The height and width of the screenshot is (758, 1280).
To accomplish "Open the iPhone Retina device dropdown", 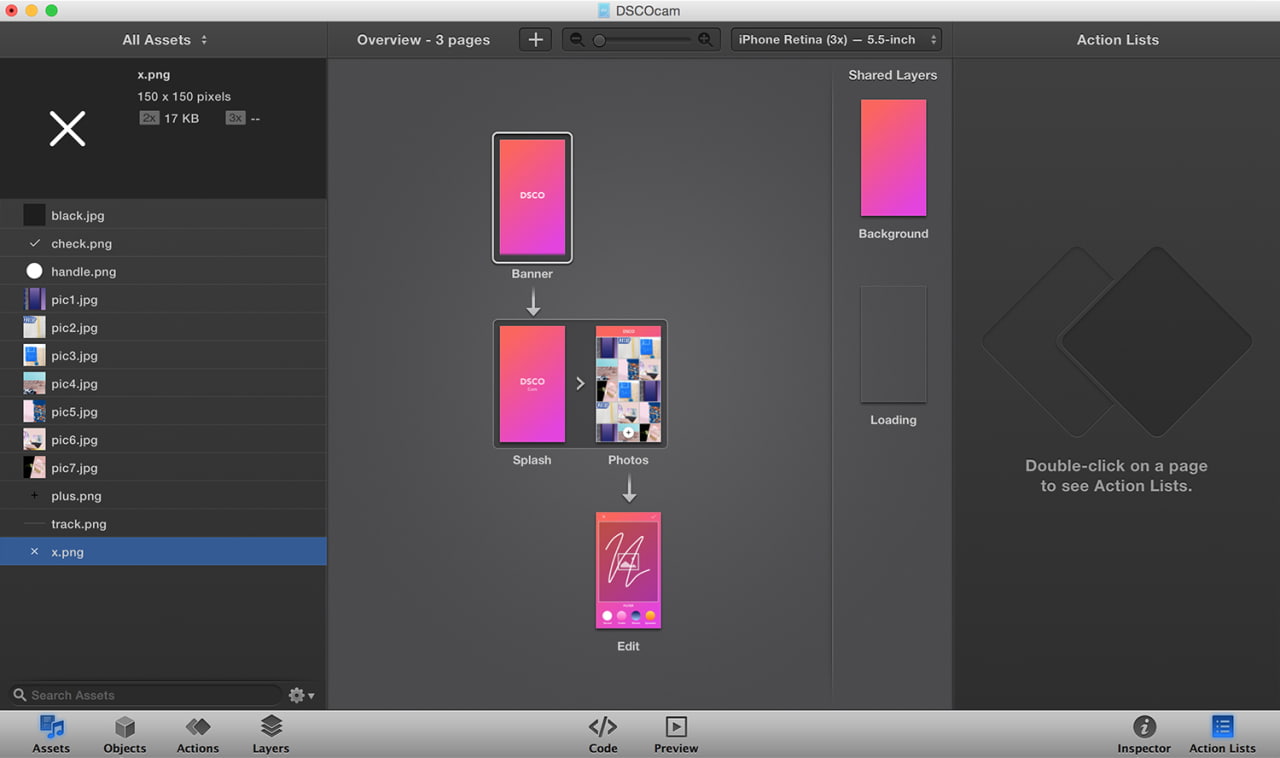I will [836, 40].
